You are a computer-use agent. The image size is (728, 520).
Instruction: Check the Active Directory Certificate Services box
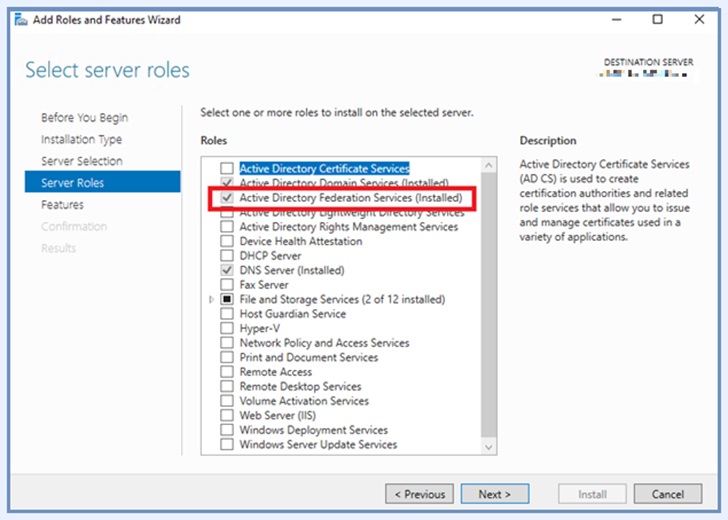[227, 169]
